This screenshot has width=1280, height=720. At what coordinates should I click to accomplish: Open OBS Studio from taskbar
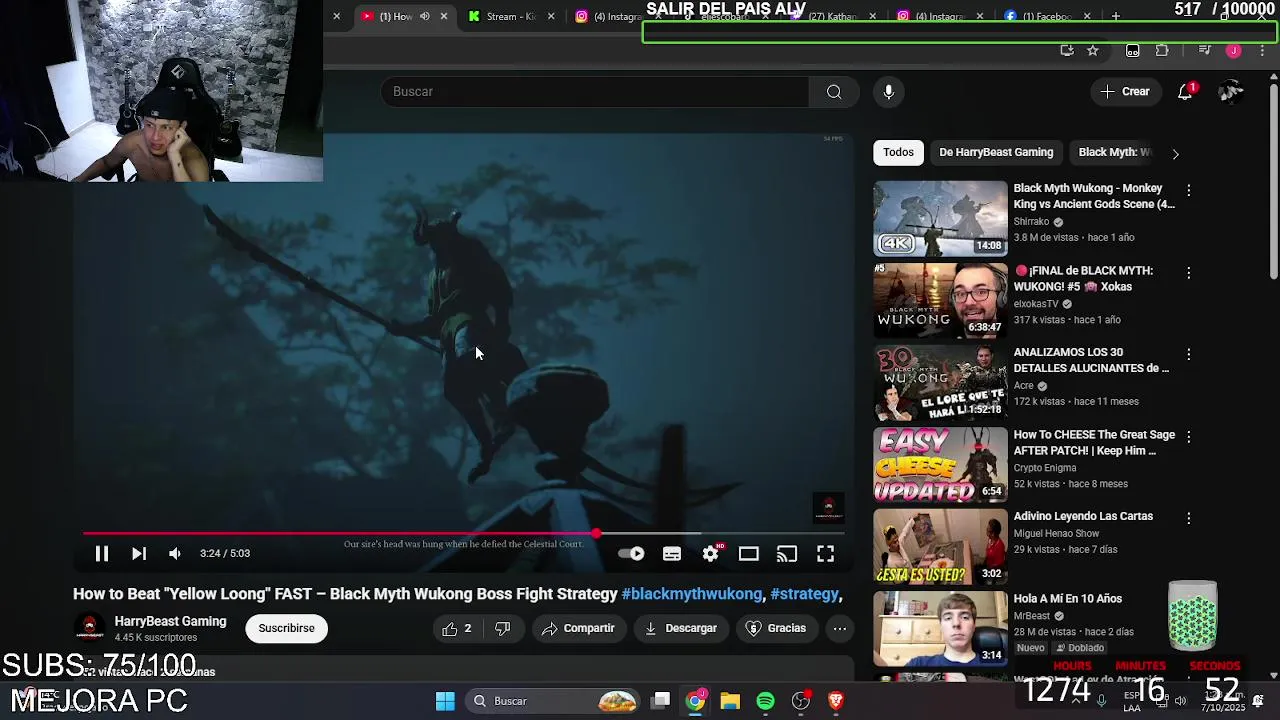[x=800, y=701]
